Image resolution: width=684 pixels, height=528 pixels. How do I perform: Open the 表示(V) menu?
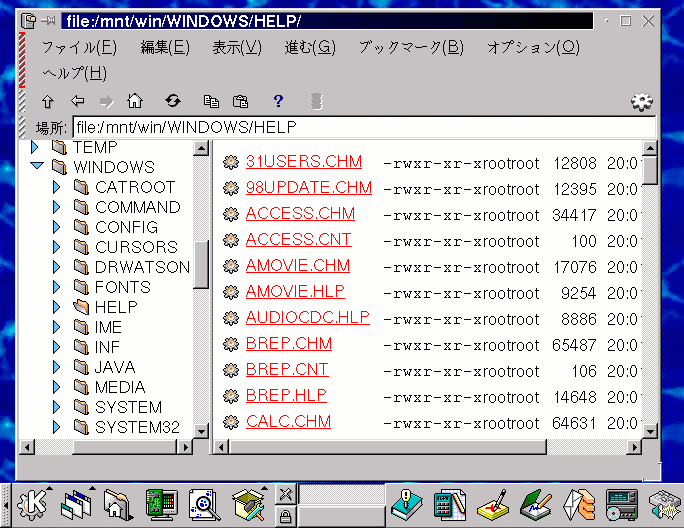pyautogui.click(x=237, y=47)
